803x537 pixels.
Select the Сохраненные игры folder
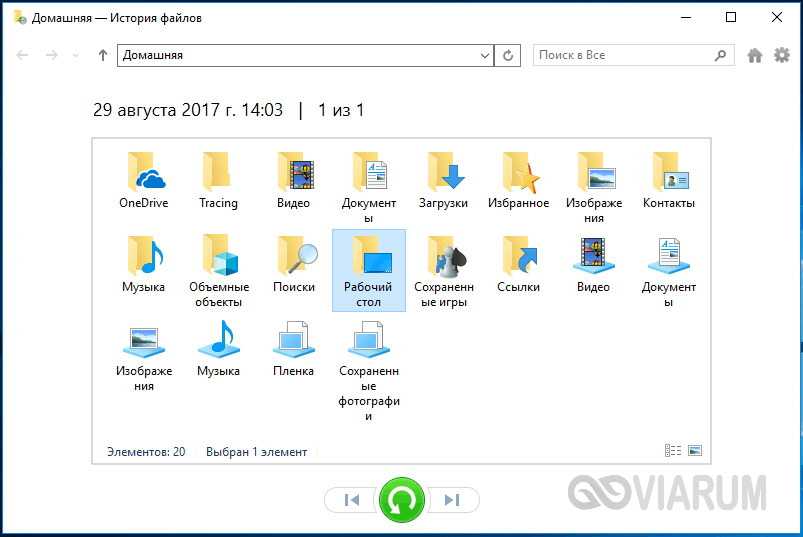441,270
